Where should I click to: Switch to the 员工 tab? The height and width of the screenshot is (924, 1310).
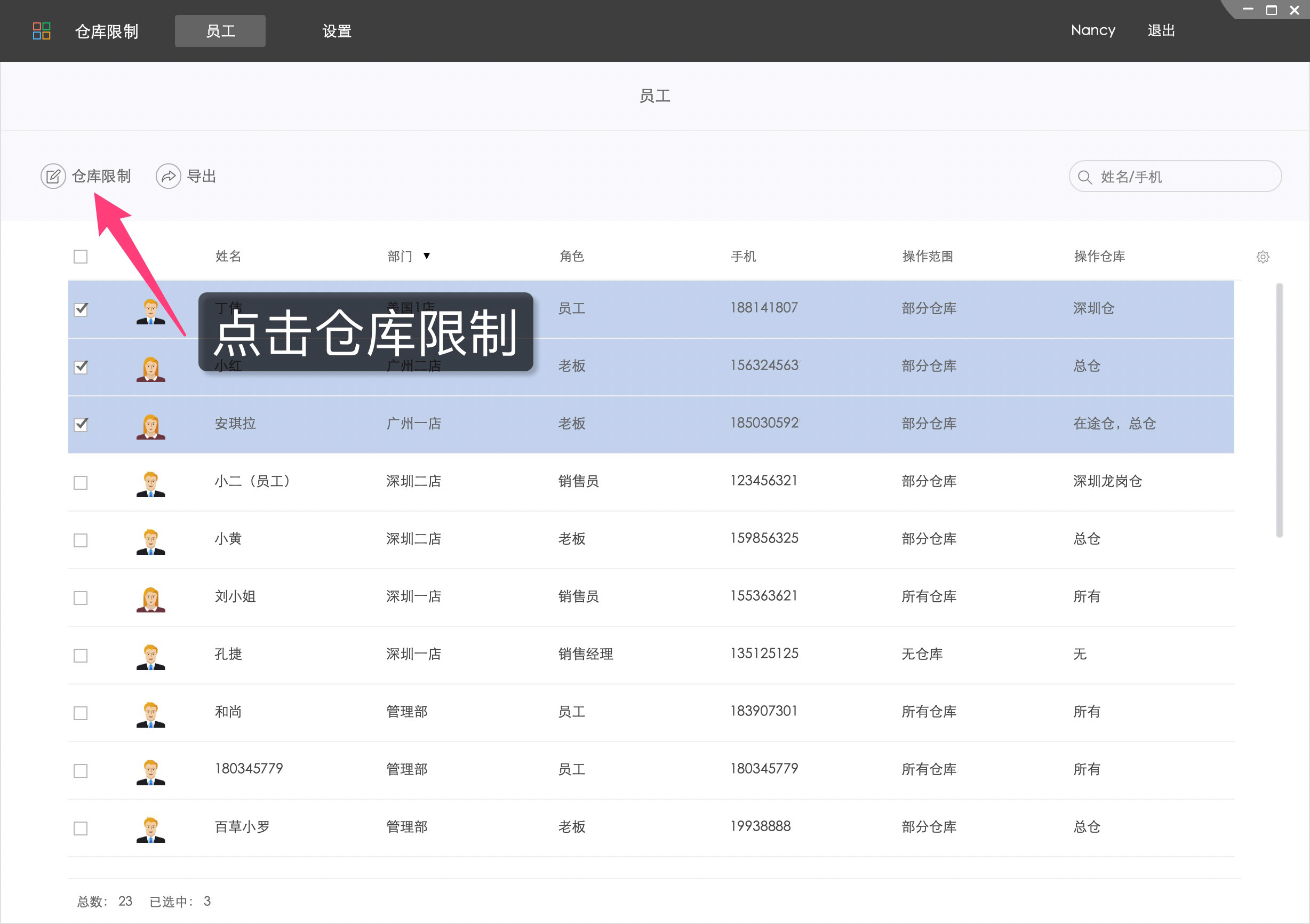point(220,31)
